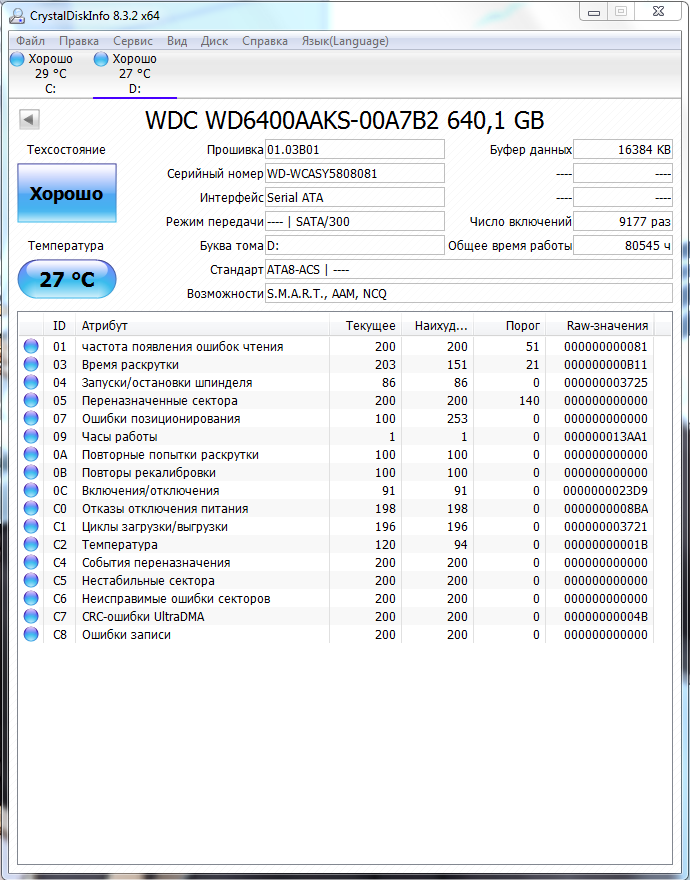
Task: Click raw value 00000000004B of CRC-ошибки
Action: [x=605, y=617]
